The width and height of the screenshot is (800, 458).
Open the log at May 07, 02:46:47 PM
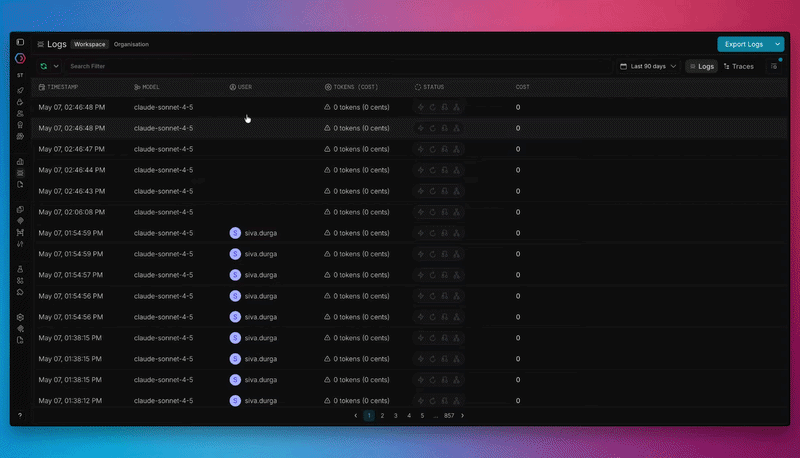point(409,149)
